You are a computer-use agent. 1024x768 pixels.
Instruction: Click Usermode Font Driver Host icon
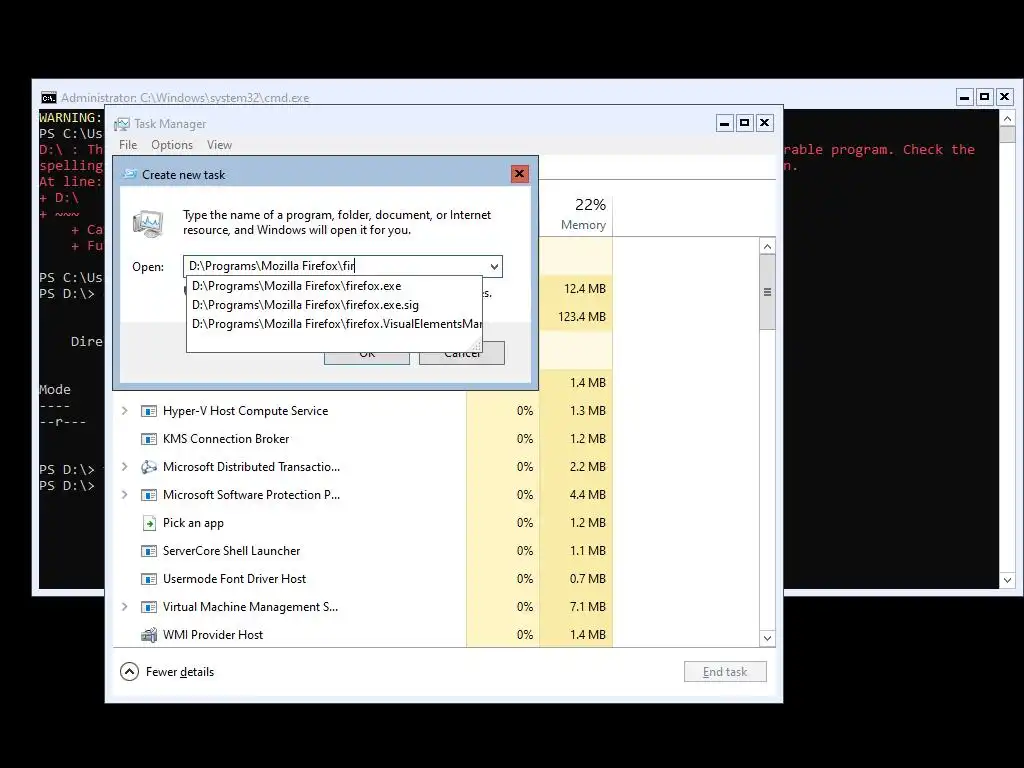click(x=149, y=579)
